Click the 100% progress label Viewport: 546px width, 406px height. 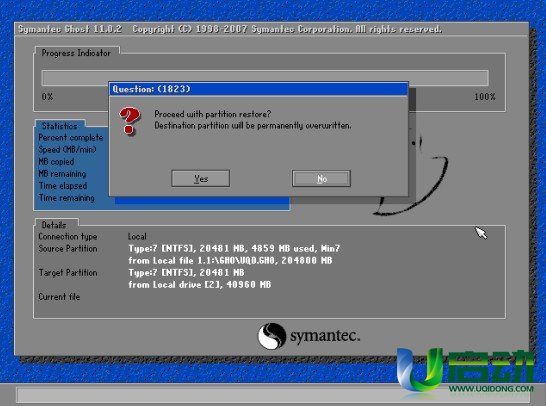(485, 96)
